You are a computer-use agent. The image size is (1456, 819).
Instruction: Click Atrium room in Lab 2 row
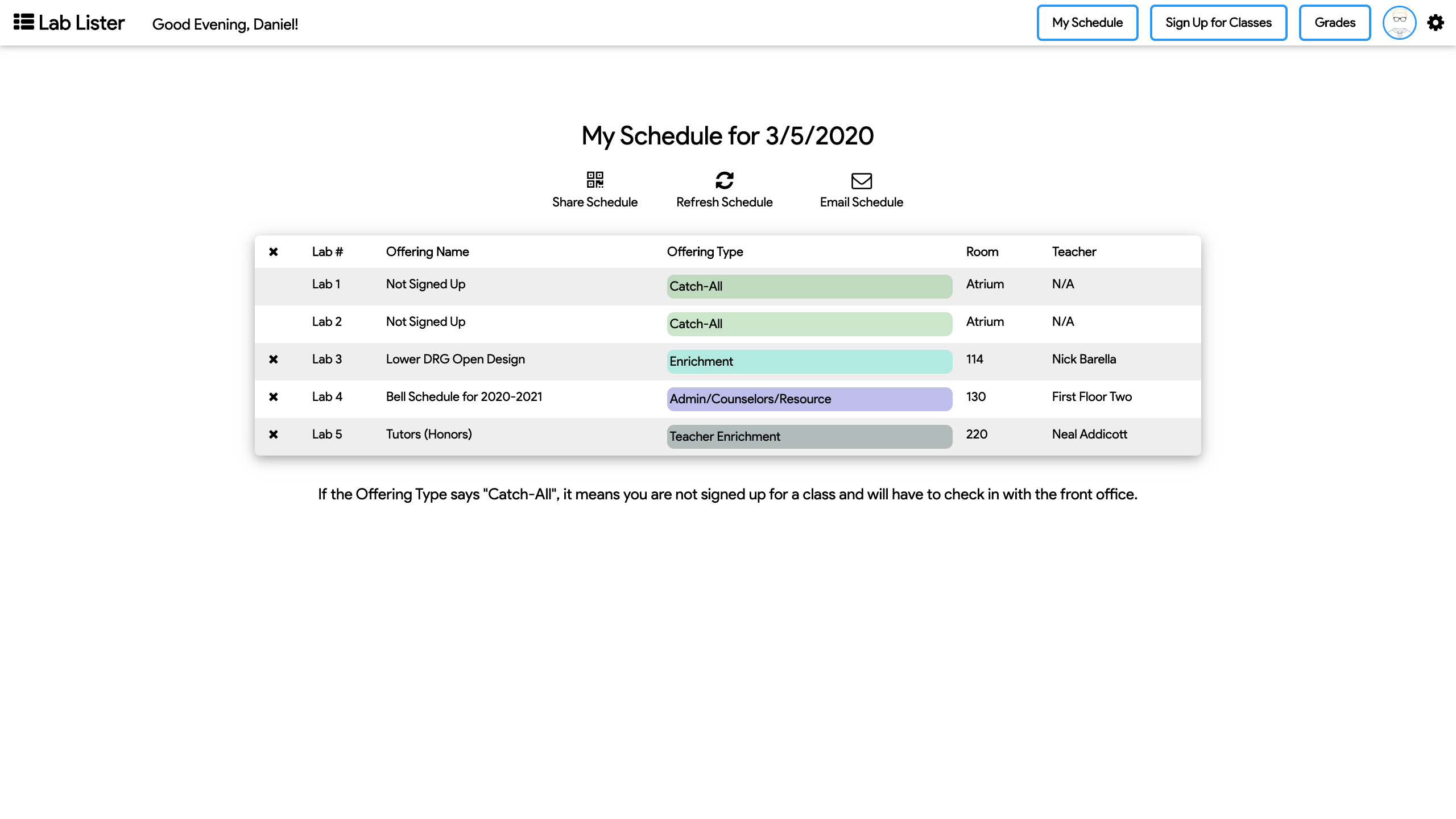tap(985, 322)
